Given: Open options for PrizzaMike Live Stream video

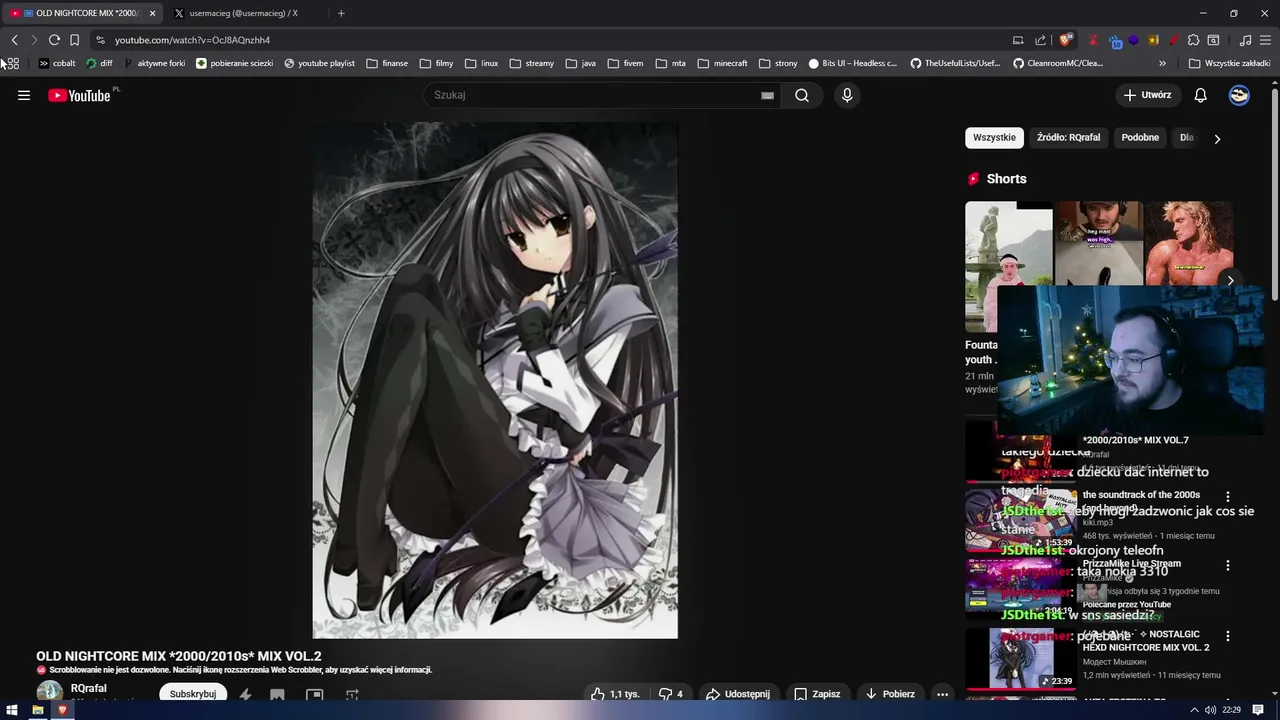Looking at the screenshot, I should click(1228, 565).
